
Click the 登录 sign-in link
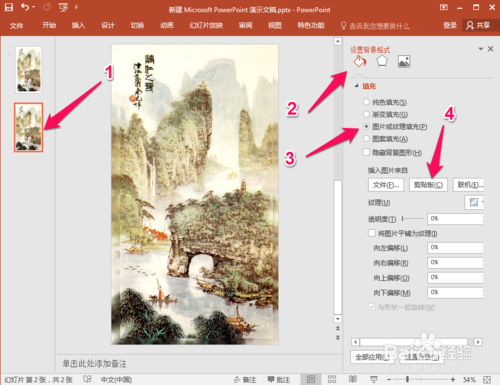click(x=450, y=25)
